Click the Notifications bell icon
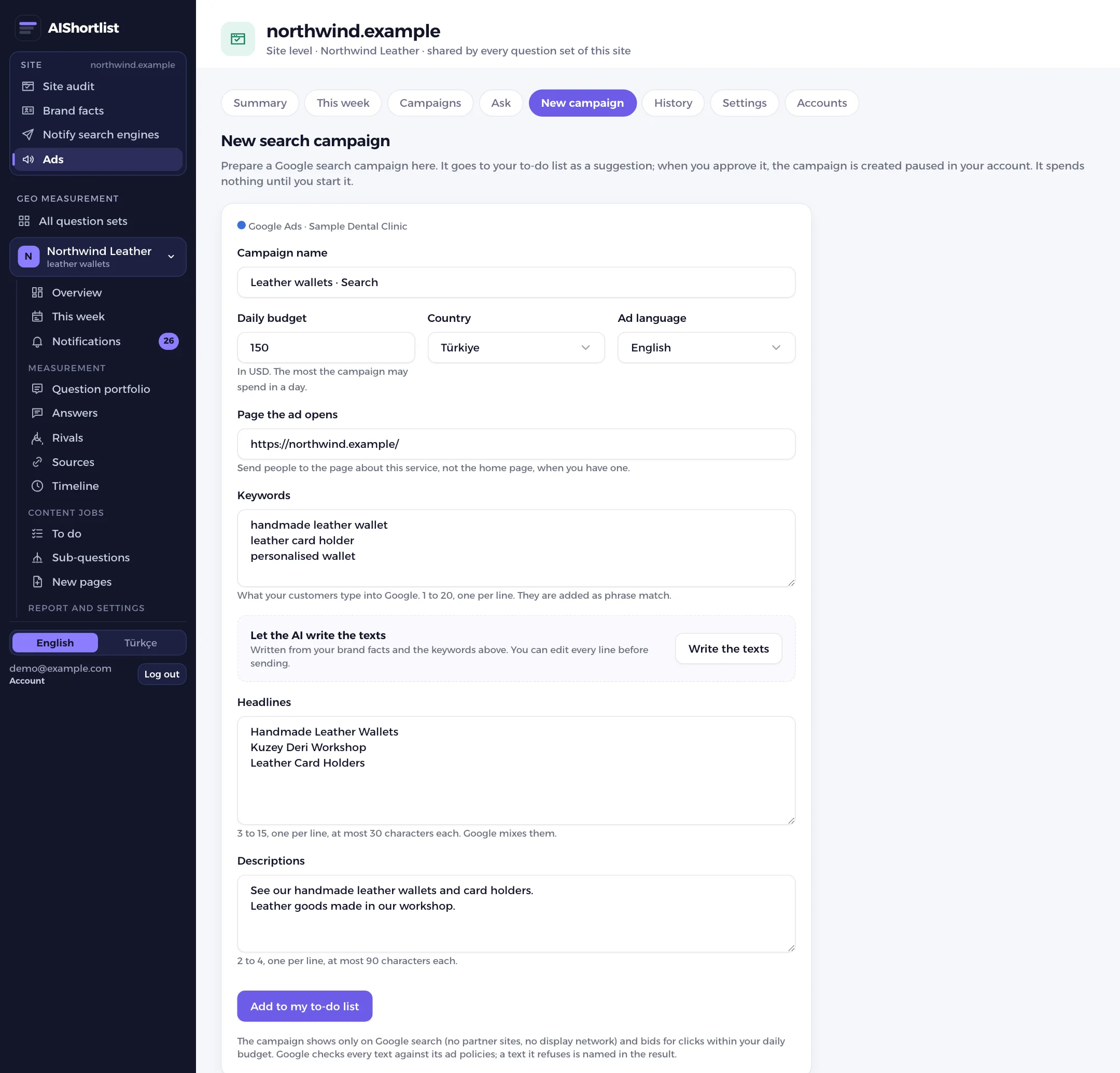This screenshot has width=1120, height=1073. point(37,342)
